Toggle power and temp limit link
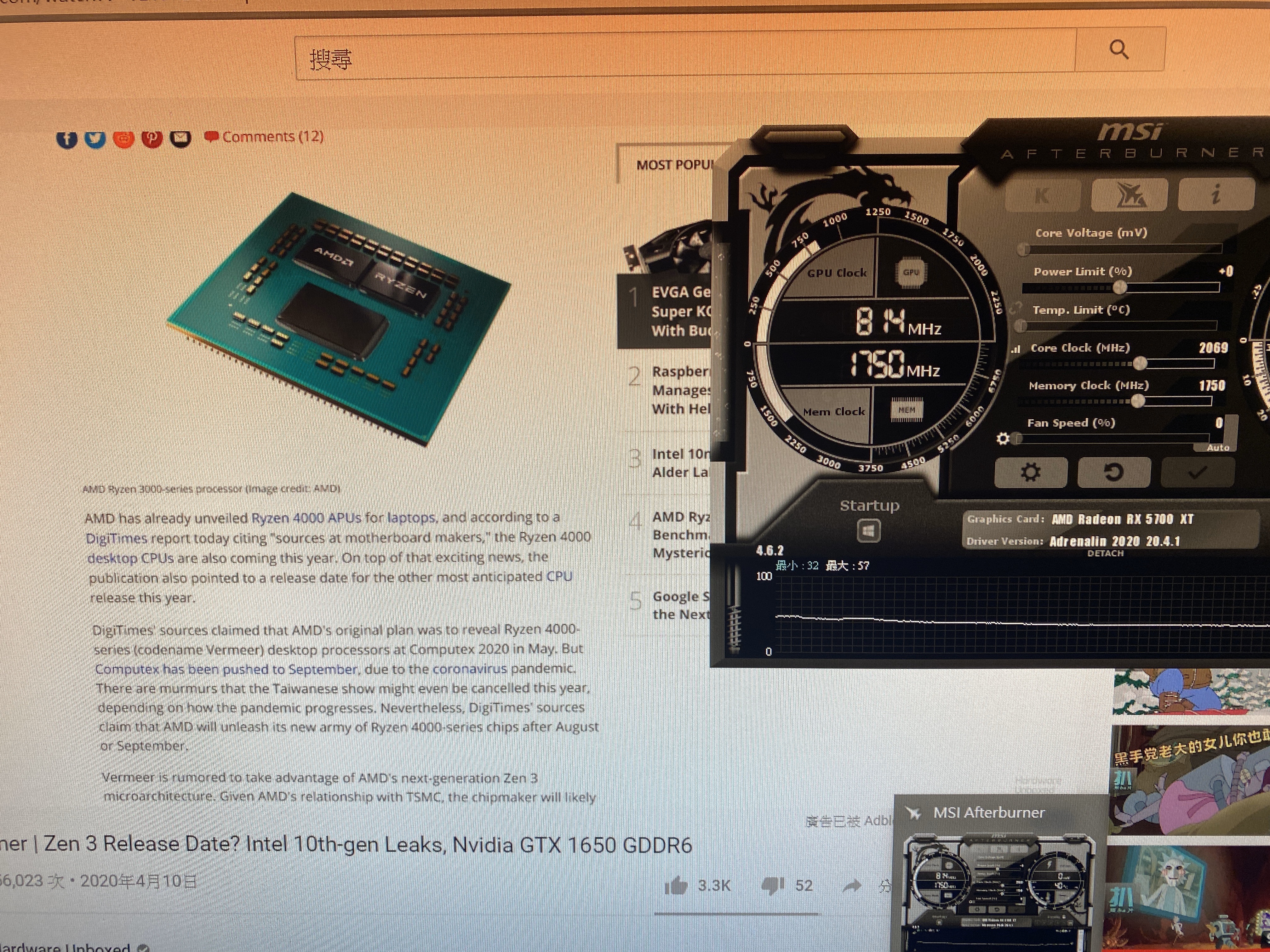Screen dimensions: 1270x952 coord(1016,308)
